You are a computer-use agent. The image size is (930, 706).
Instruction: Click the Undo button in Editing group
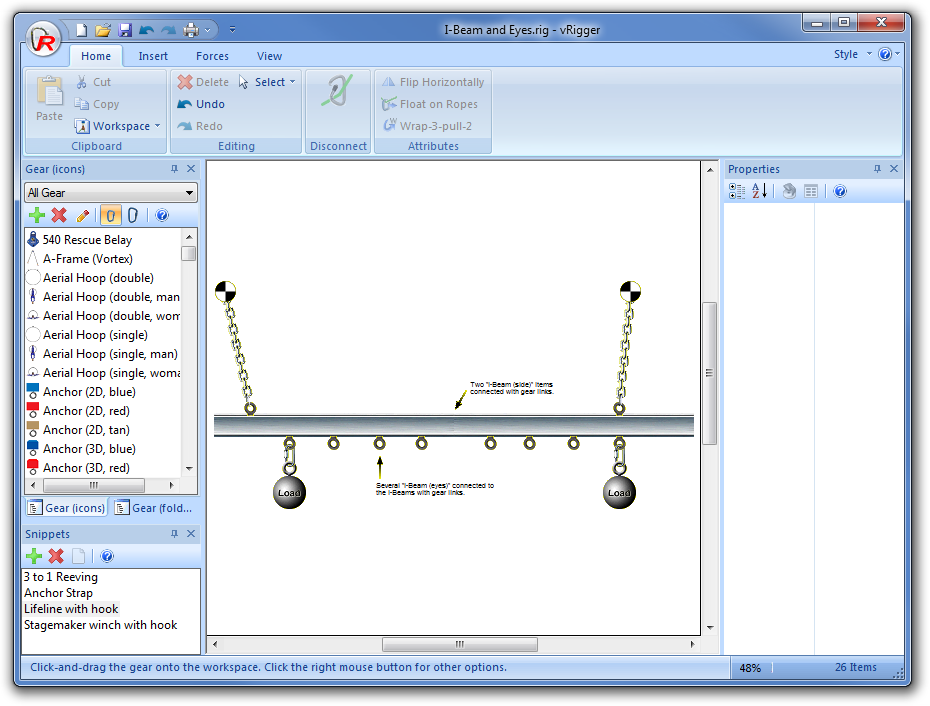click(201, 104)
